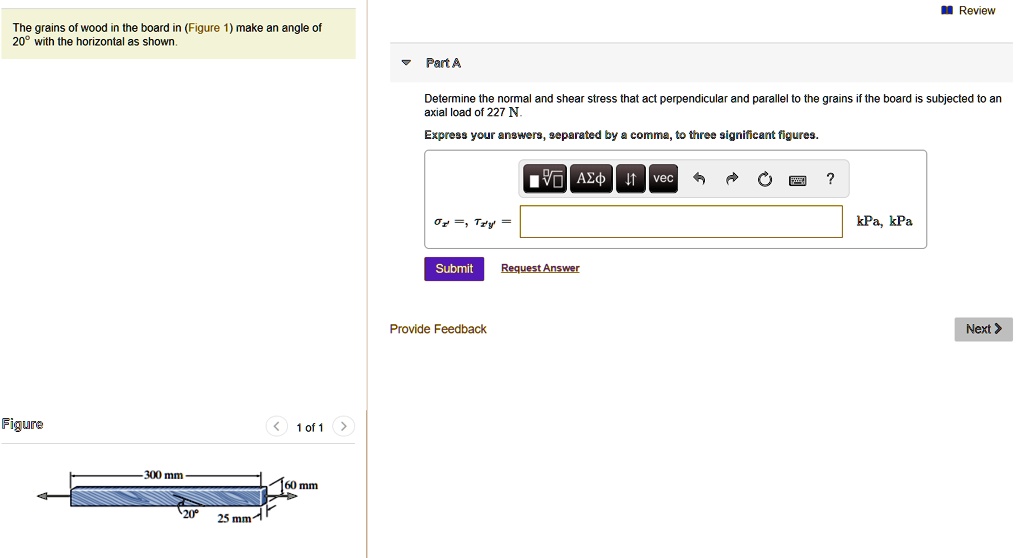
Task: Open the Provide Feedback link
Action: click(x=438, y=329)
